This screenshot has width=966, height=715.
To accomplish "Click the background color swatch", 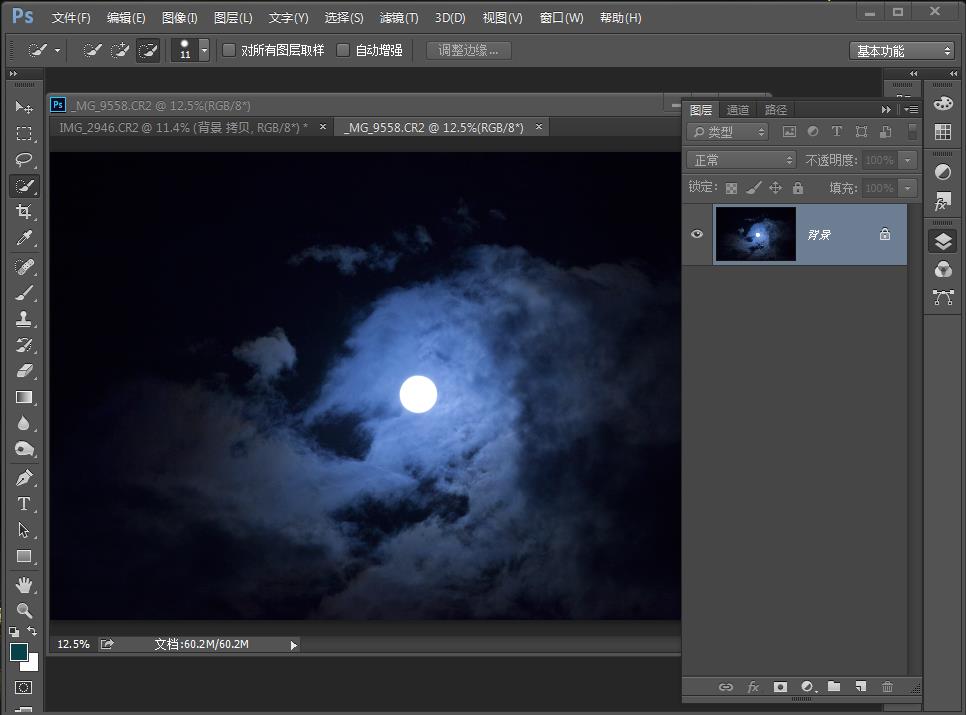I will [33, 665].
